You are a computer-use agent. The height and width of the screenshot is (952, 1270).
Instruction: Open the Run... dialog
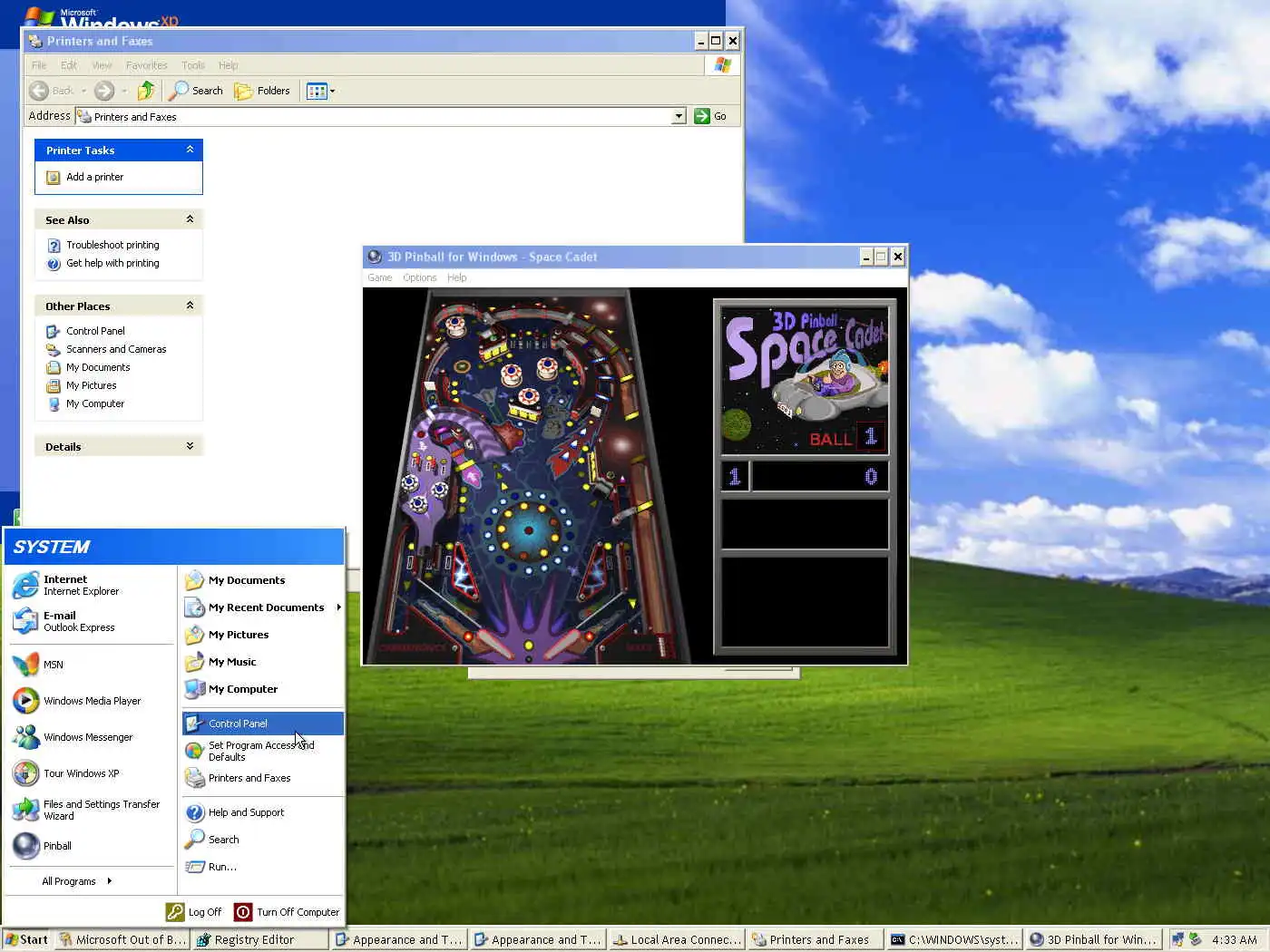(262, 867)
